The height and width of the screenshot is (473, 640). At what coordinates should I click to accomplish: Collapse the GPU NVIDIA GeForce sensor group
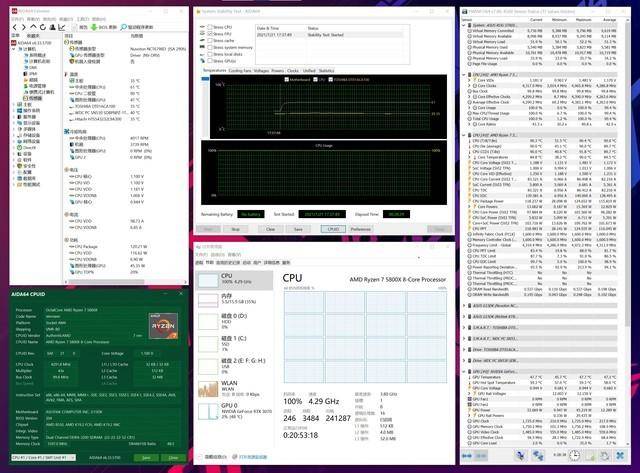tap(464, 372)
